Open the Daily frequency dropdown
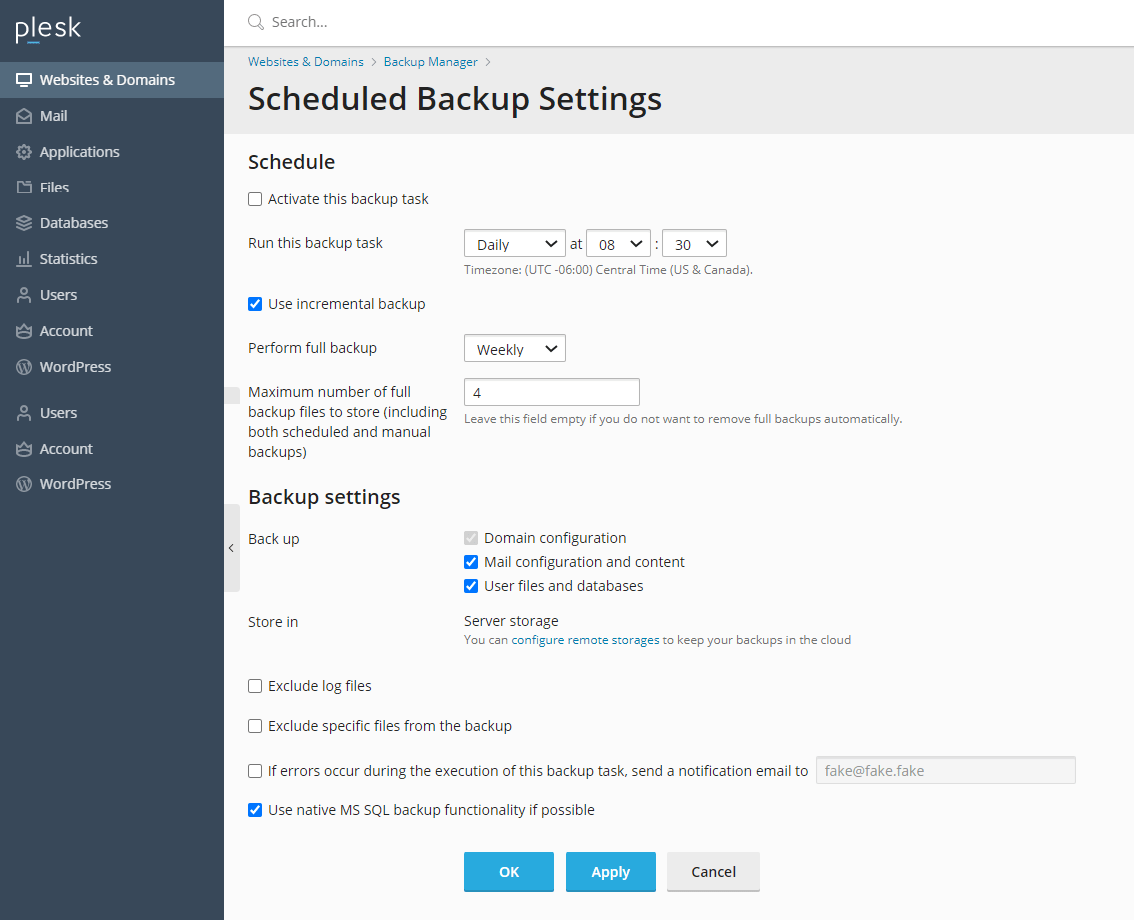1134x920 pixels. (x=514, y=242)
